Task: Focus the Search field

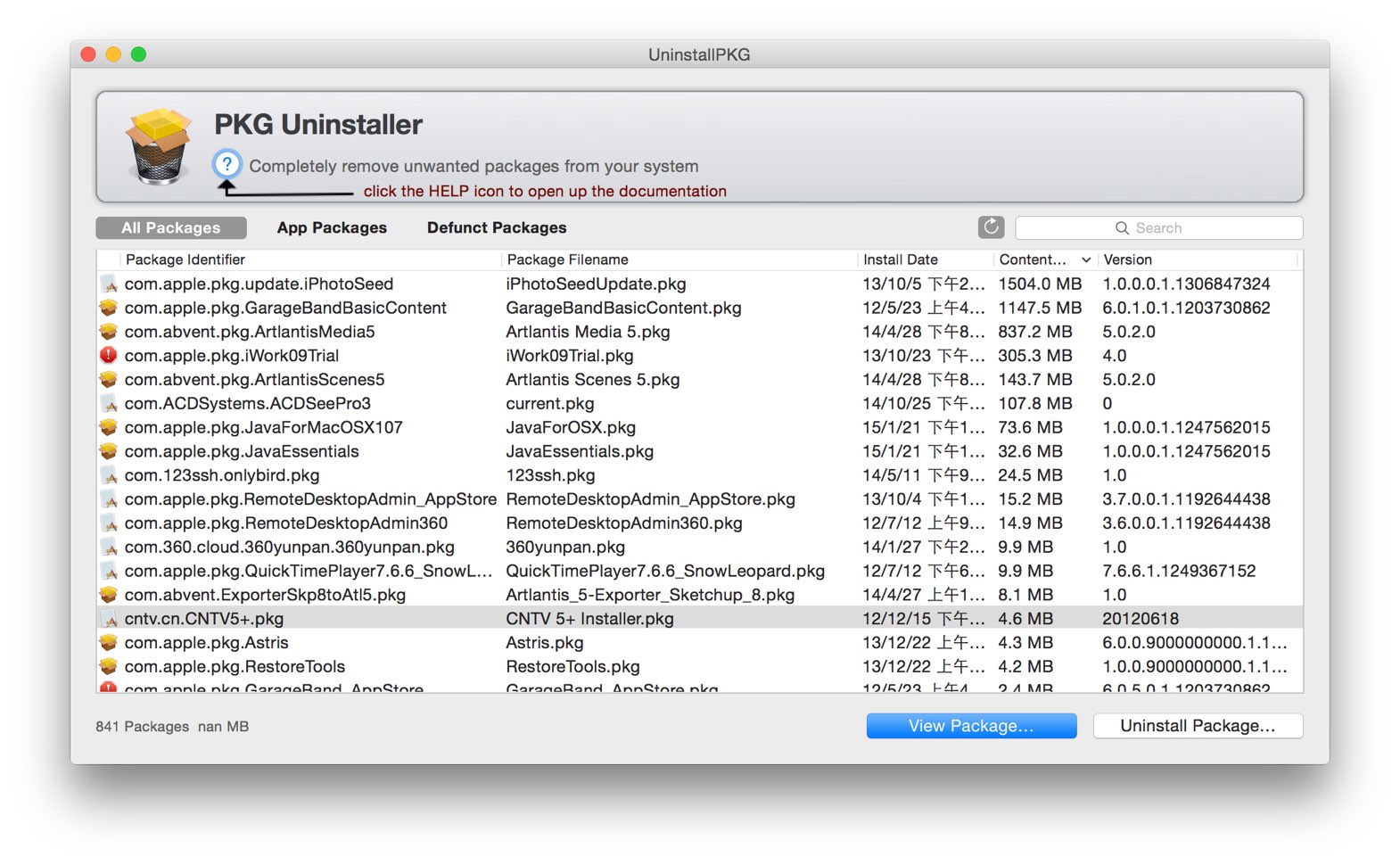Action: click(x=1158, y=228)
